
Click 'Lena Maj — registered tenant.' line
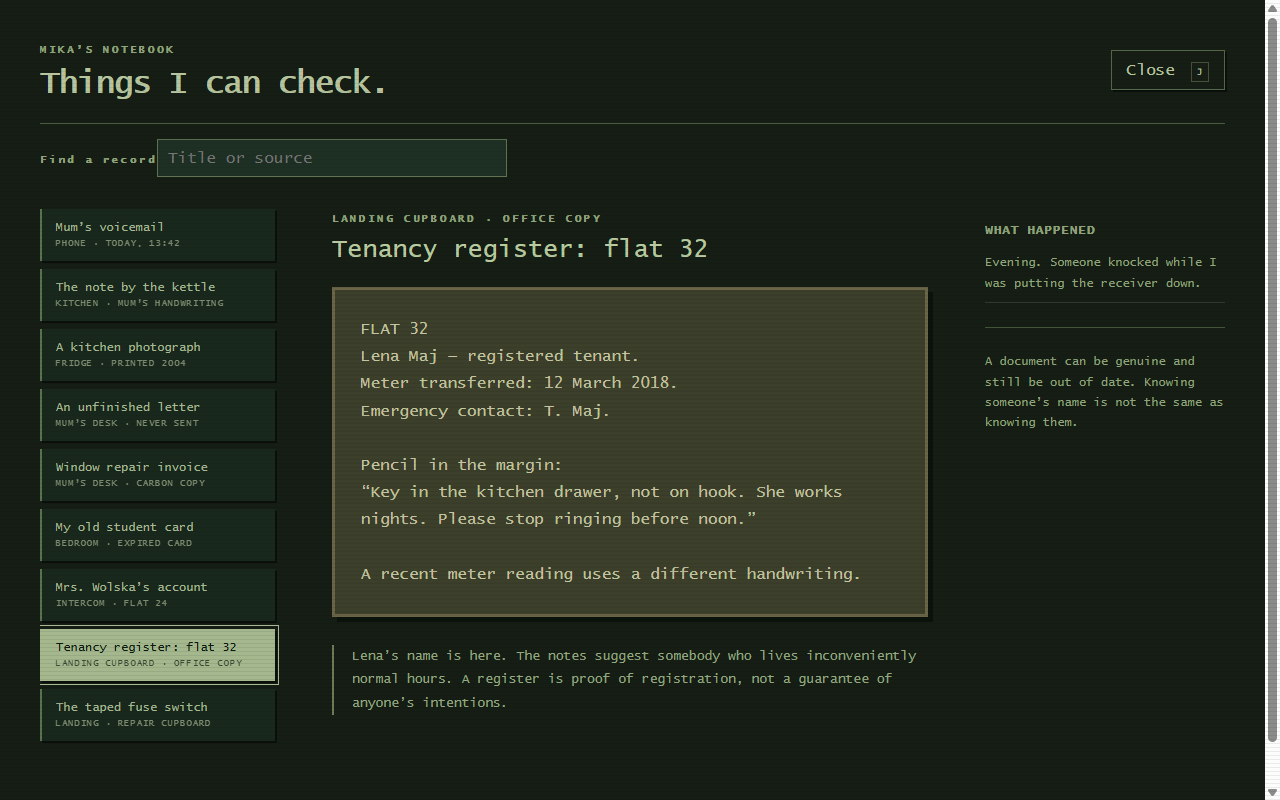(500, 356)
